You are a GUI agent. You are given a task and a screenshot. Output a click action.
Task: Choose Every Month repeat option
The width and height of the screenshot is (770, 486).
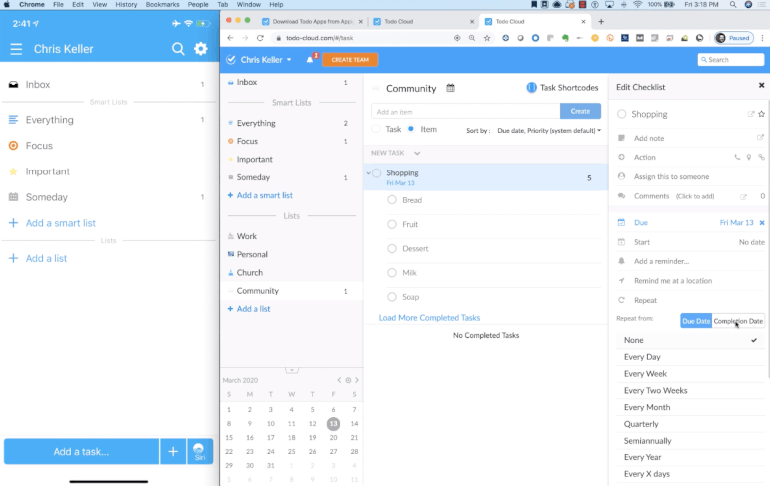coord(690,407)
